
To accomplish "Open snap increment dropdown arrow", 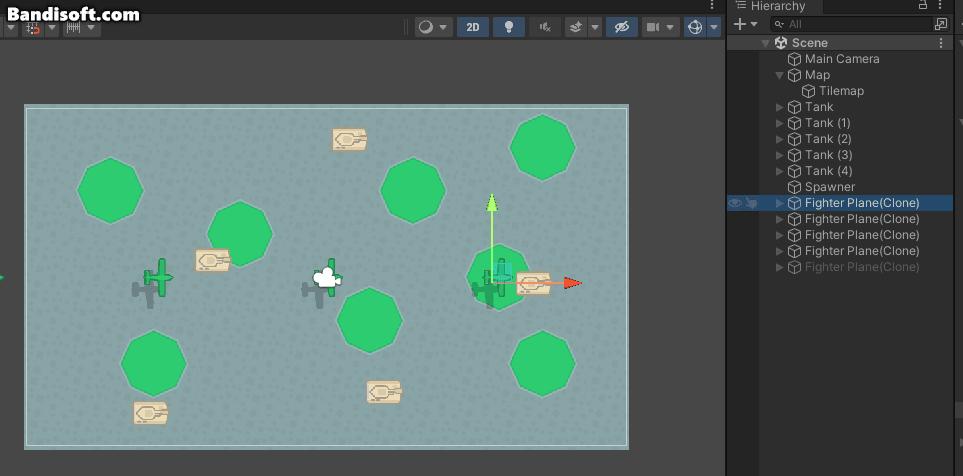I will 92,28.
